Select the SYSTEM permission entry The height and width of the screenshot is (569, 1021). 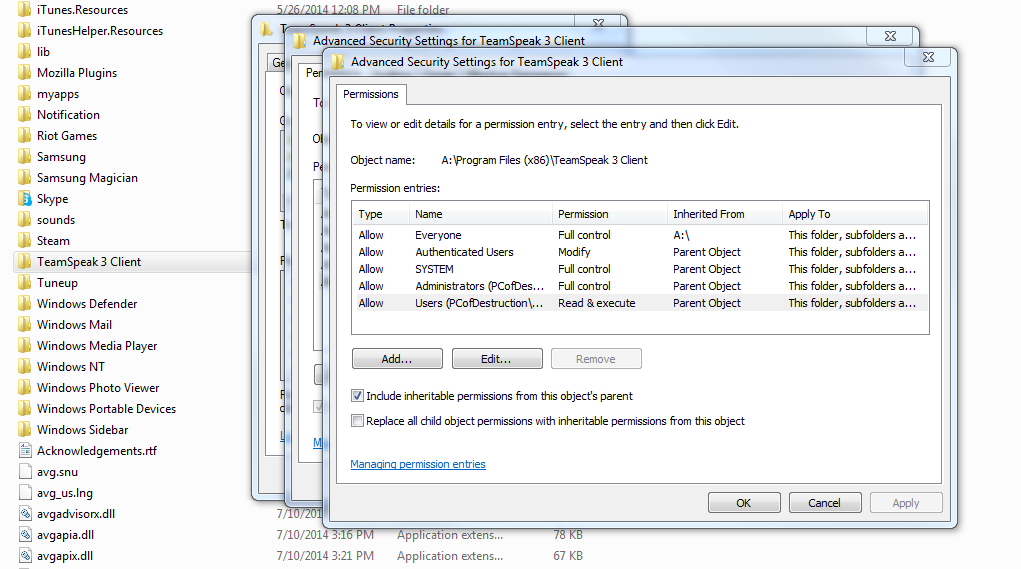tap(640, 269)
